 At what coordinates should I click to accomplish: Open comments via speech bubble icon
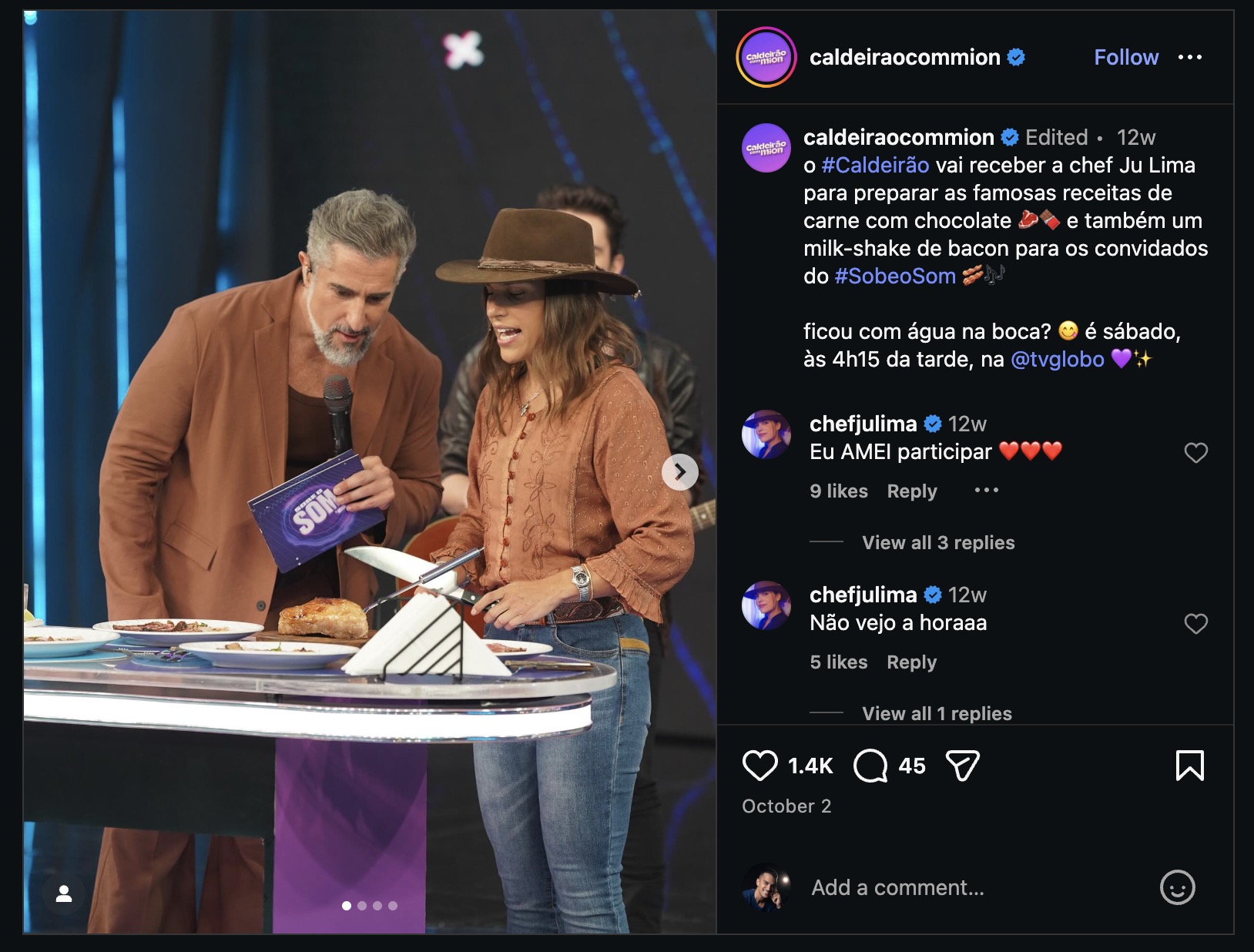[870, 766]
